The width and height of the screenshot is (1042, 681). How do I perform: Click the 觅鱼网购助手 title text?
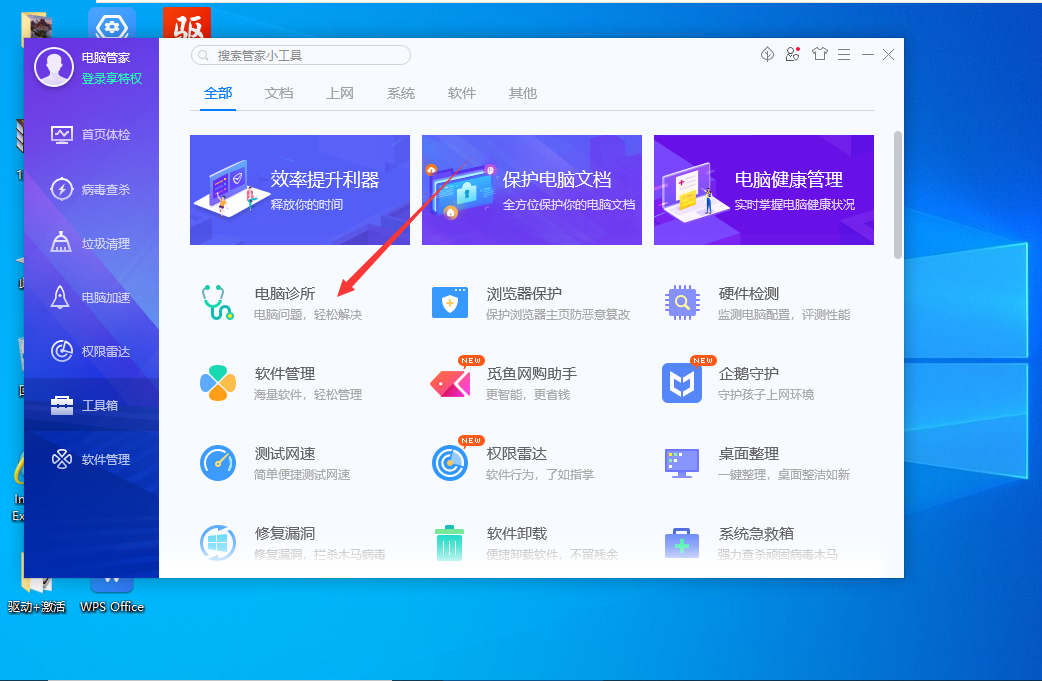(532, 373)
